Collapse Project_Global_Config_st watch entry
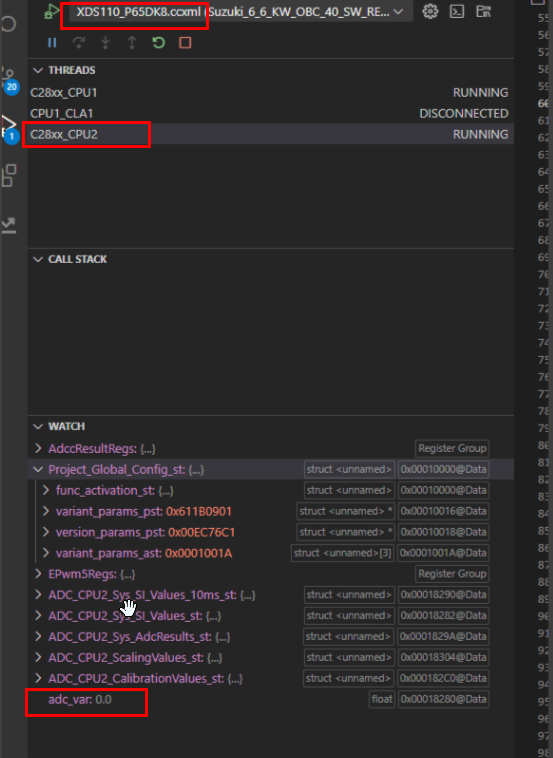This screenshot has height=758, width=553. click(x=38, y=469)
